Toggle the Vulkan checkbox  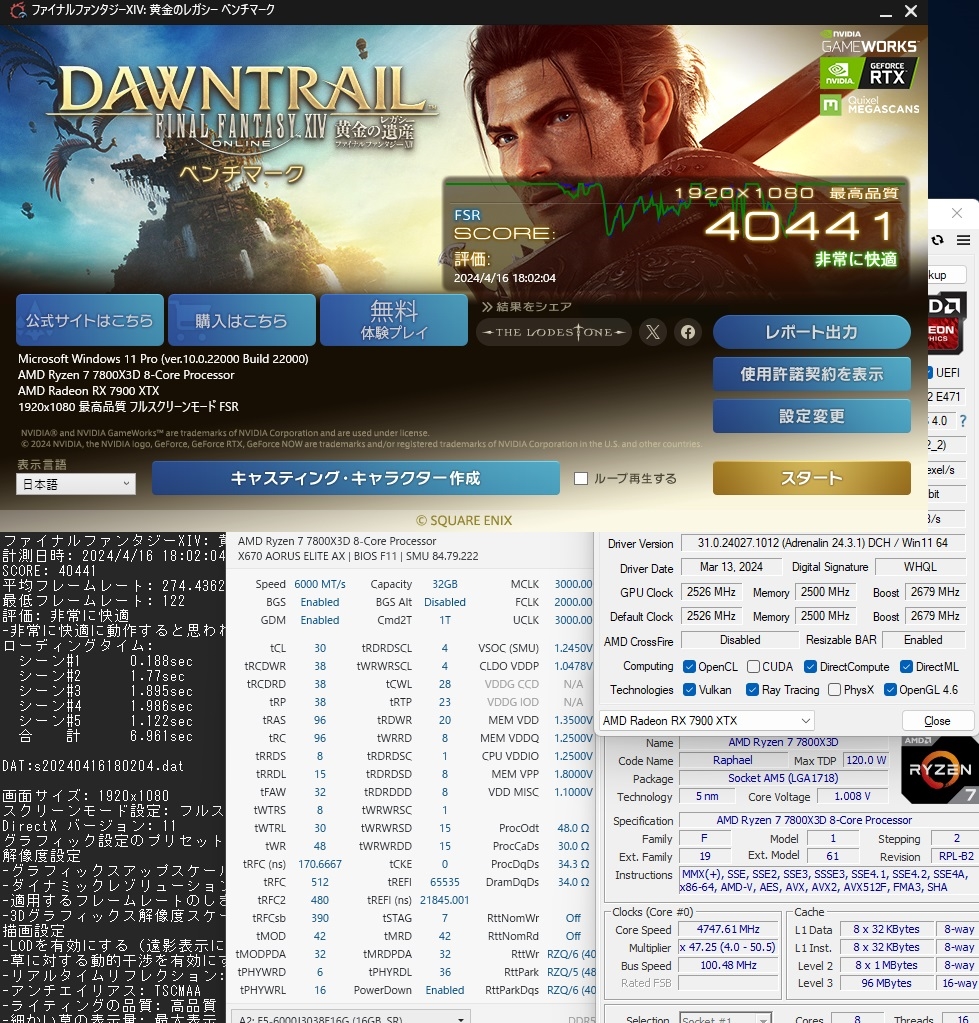point(689,690)
